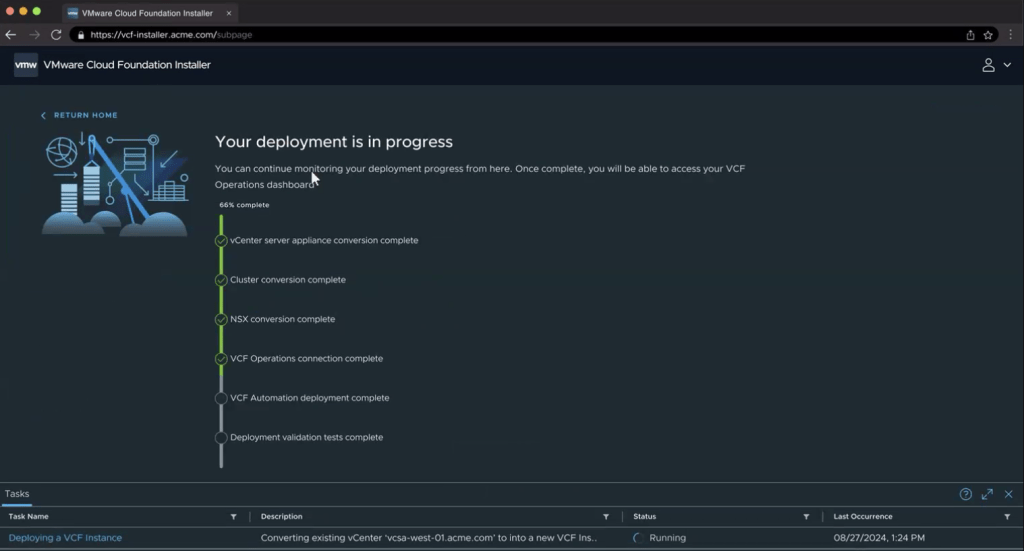Close the Tasks panel
Image resolution: width=1024 pixels, height=551 pixels.
coord(1008,494)
